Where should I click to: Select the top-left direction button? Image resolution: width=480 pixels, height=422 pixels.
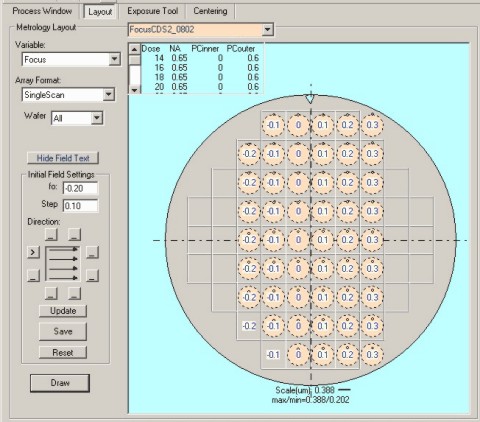pyautogui.click(x=51, y=234)
